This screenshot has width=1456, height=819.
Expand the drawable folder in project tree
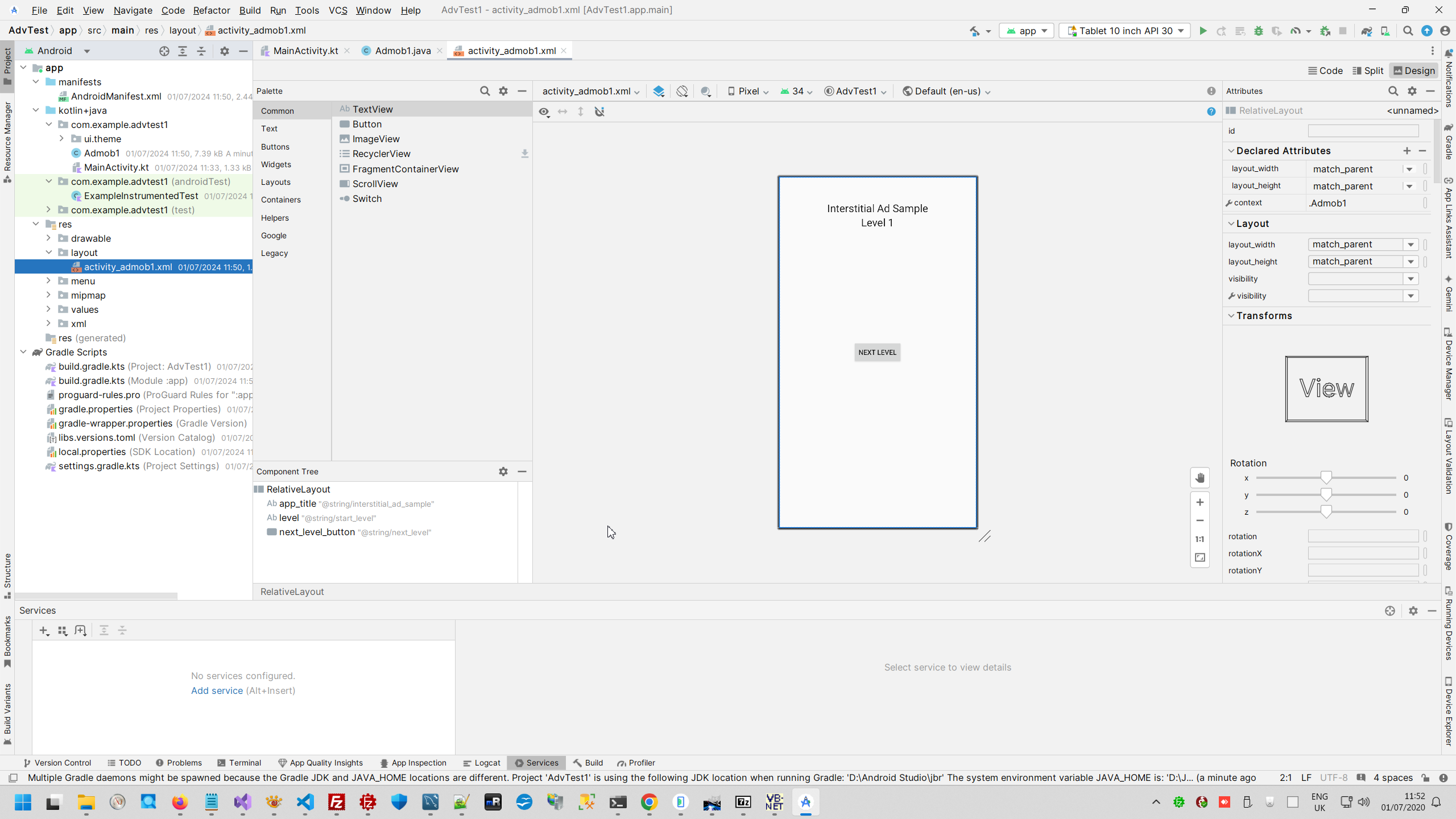[x=48, y=238]
